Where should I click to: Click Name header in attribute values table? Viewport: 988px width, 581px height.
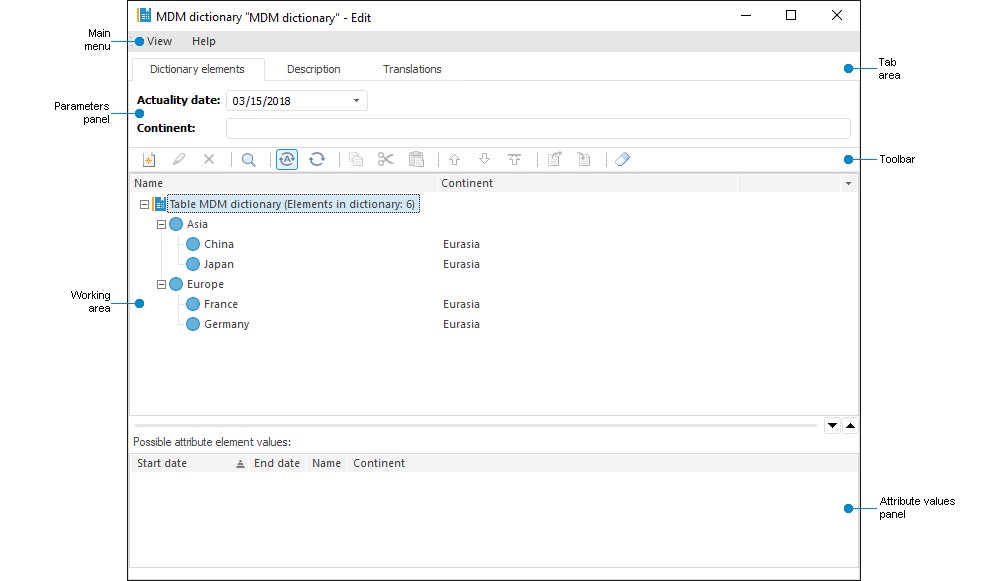click(326, 463)
